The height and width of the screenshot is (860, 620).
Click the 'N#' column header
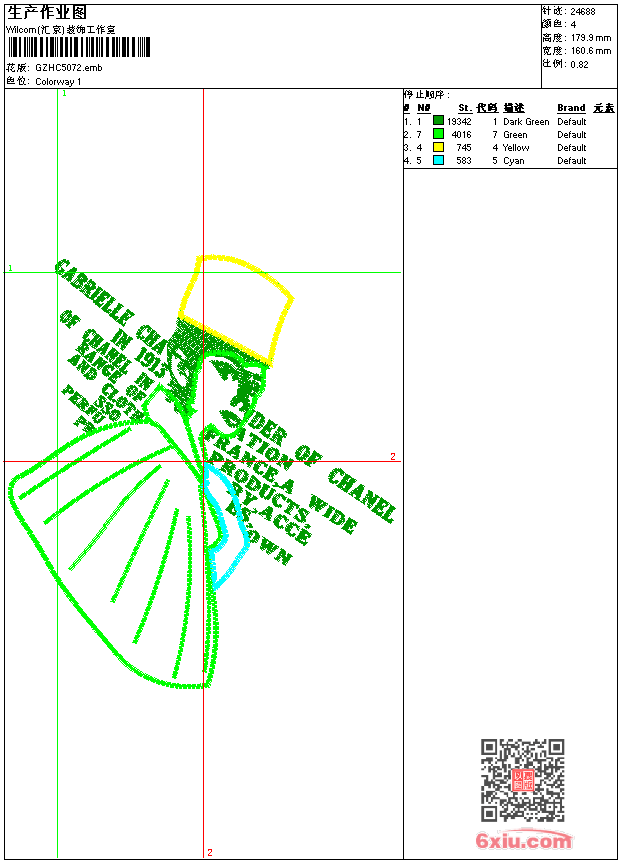[x=424, y=108]
